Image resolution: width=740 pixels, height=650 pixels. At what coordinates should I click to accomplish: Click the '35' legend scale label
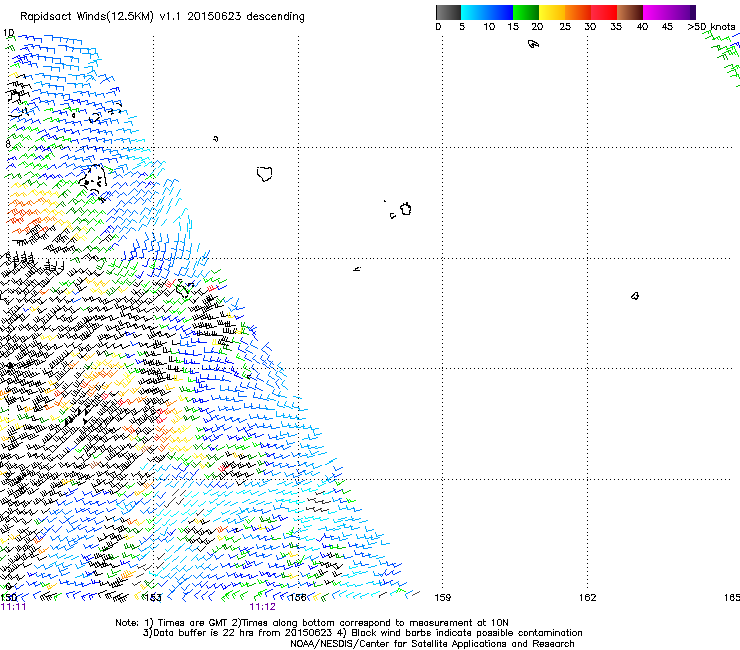coord(616,27)
